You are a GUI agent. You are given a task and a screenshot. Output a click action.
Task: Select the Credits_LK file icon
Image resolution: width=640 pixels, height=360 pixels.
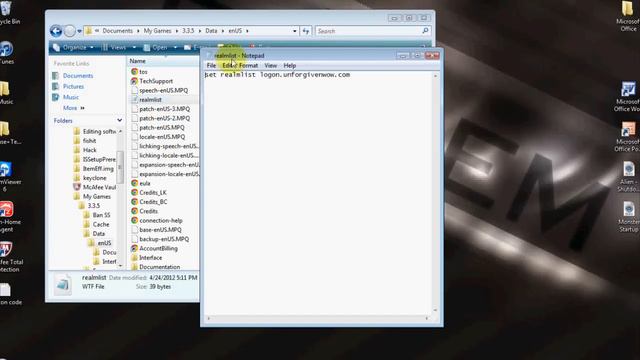coord(135,193)
